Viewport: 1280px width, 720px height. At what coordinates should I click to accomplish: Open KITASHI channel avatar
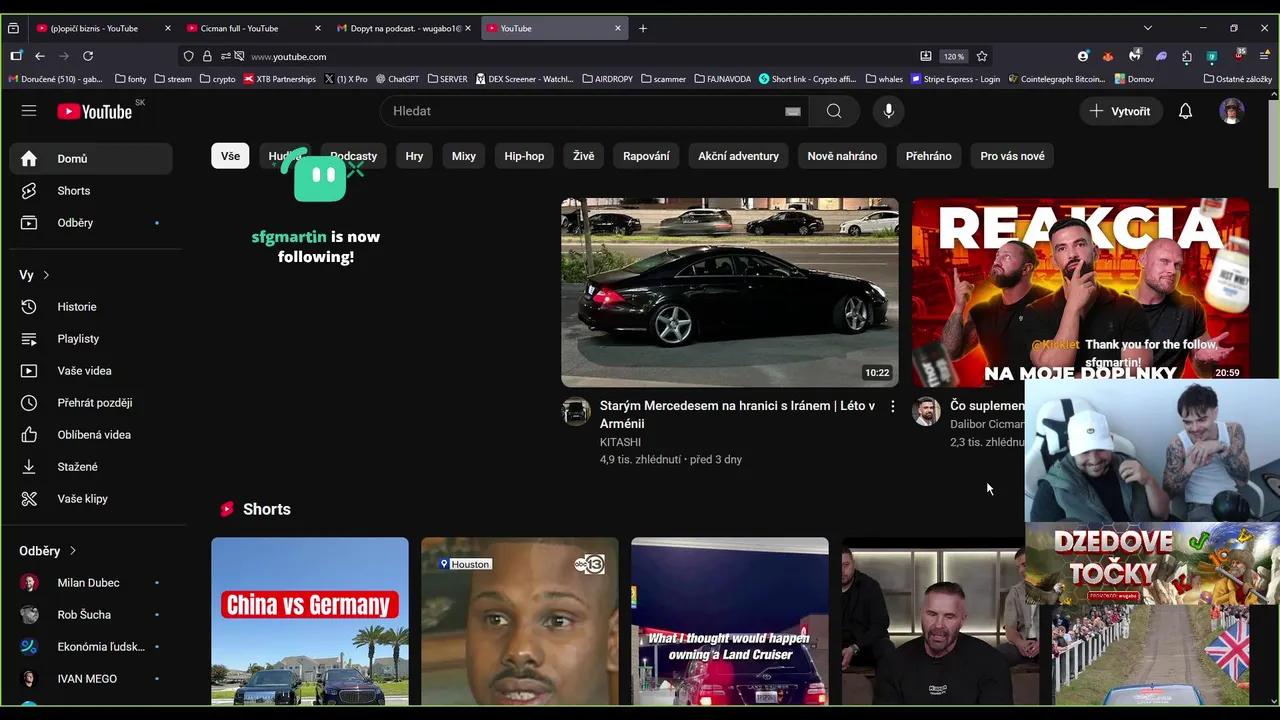coord(576,411)
